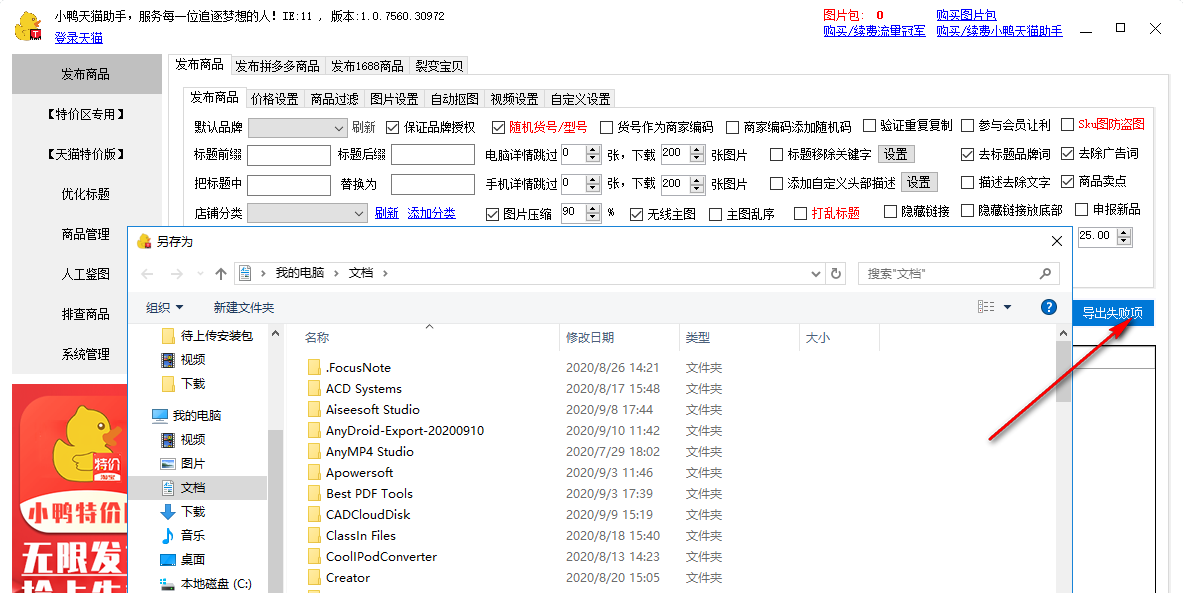Image resolution: width=1183 pixels, height=593 pixels.
Task: Toggle Sku图防盗图 checkbox
Action: click(x=1067, y=124)
